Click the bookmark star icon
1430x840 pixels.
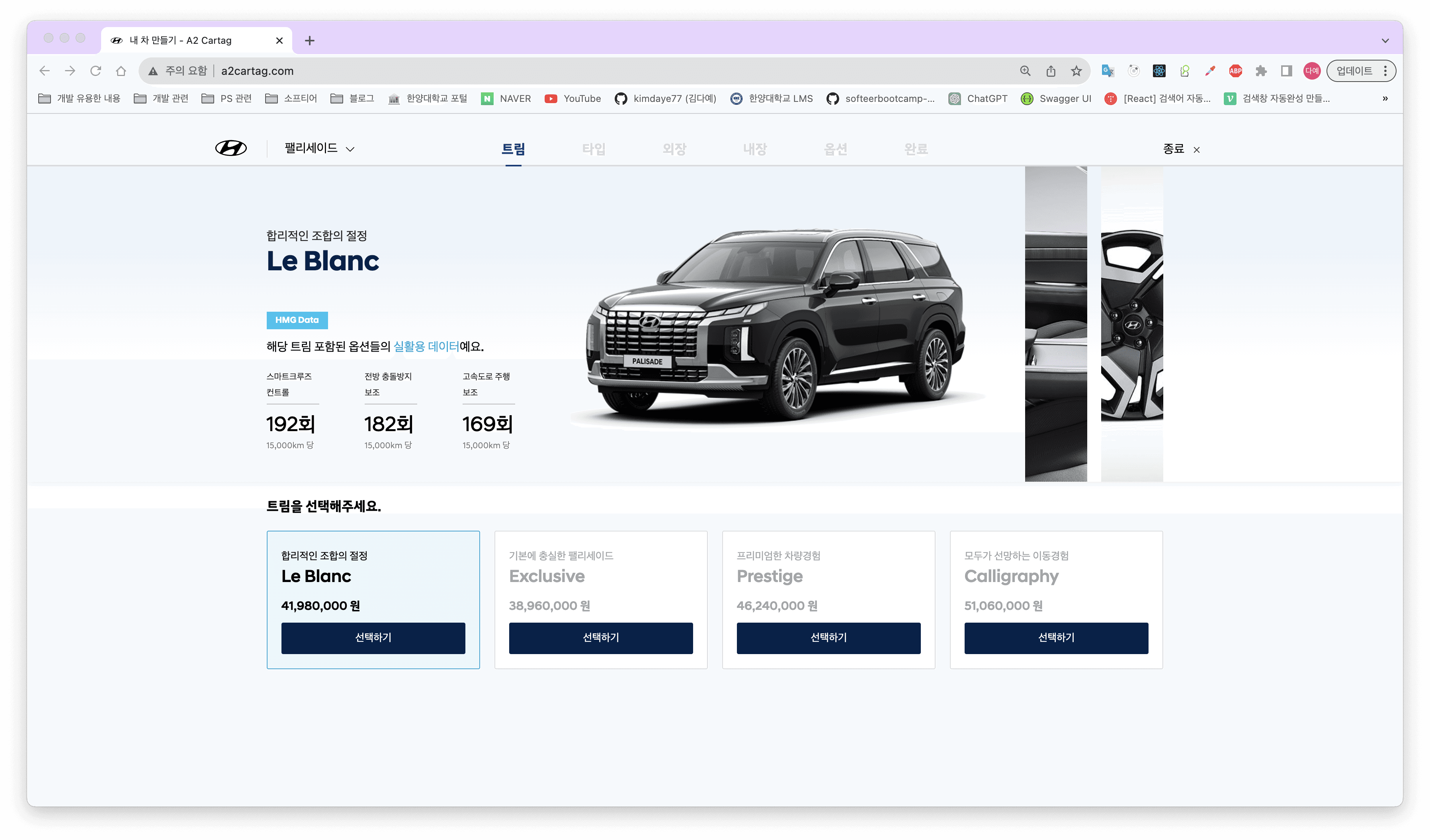[1076, 71]
